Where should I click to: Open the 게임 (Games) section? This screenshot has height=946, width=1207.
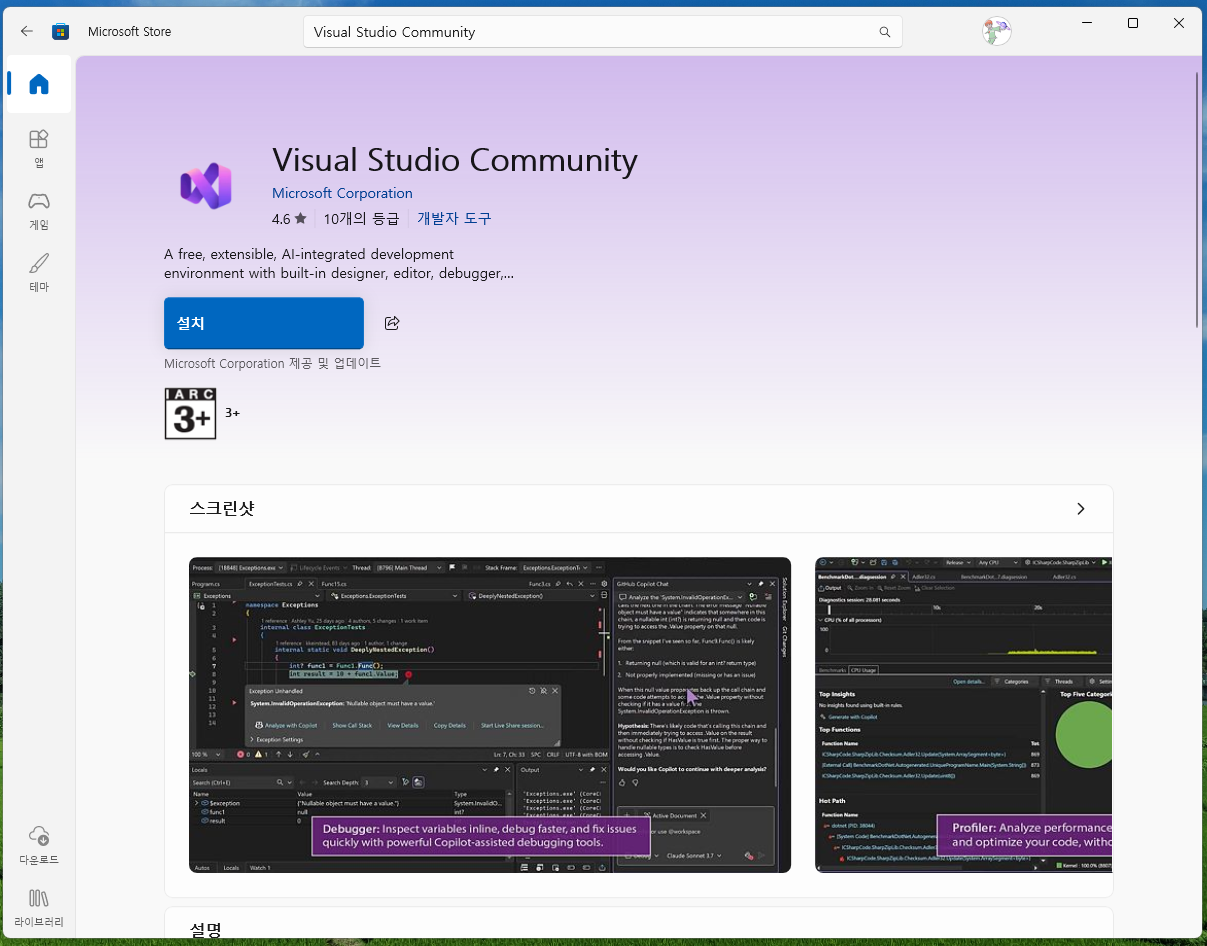point(39,210)
